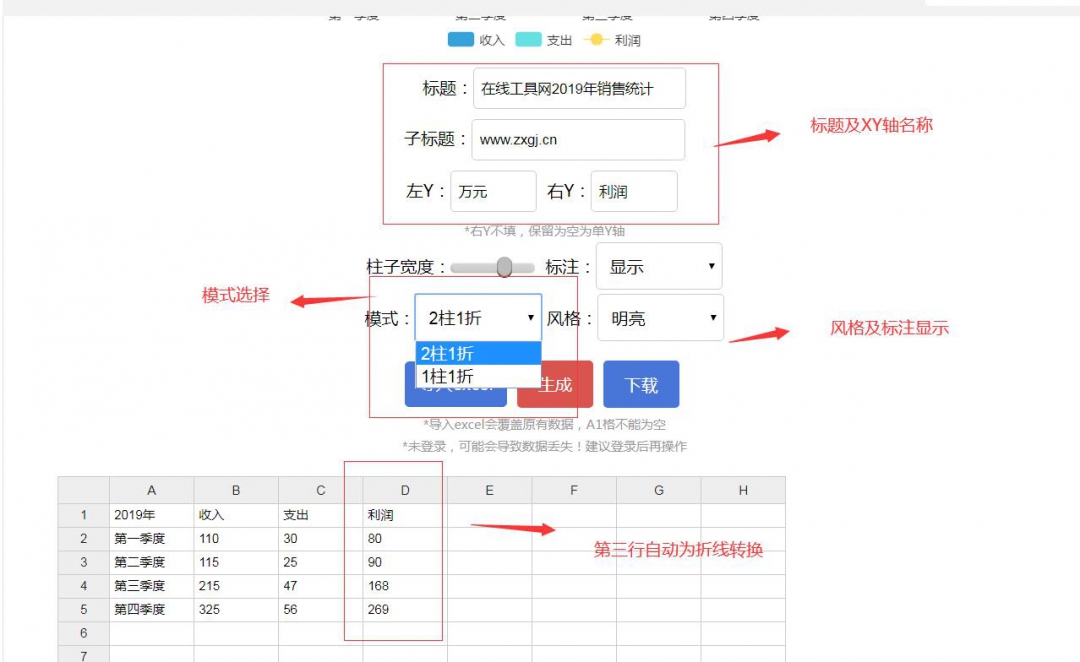The height and width of the screenshot is (662, 1080).
Task: Click the 子标题 input with www.zxgj.cn
Action: click(x=578, y=140)
